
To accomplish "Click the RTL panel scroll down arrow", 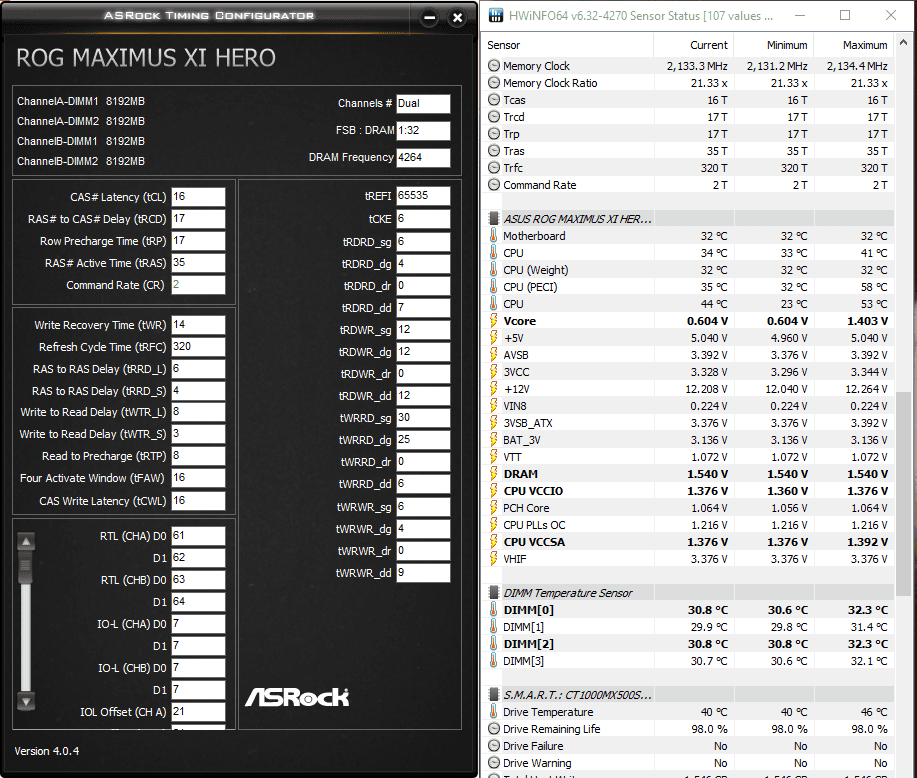I will point(26,700).
